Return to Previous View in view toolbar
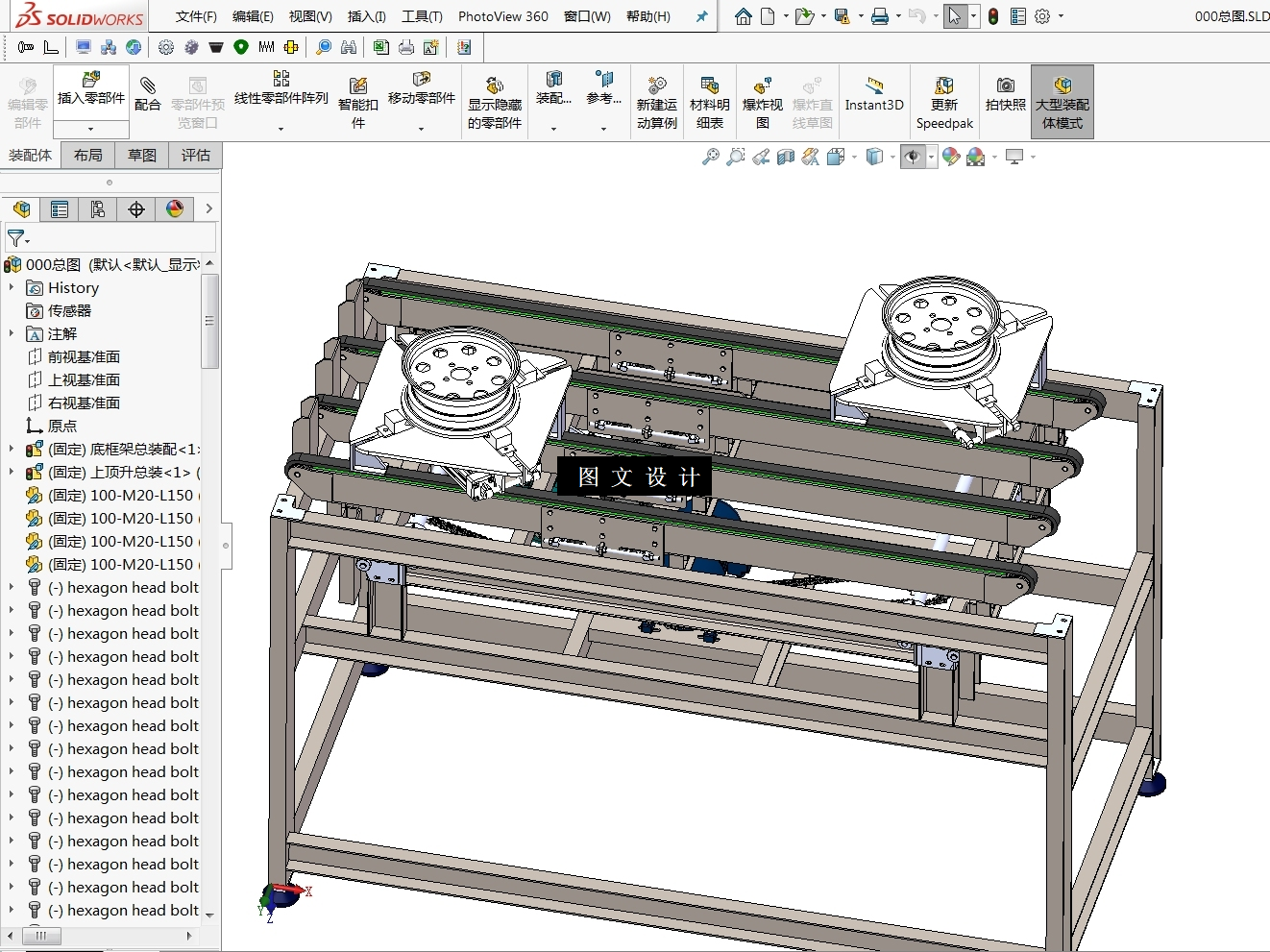Viewport: 1270px width, 952px height. tap(761, 157)
